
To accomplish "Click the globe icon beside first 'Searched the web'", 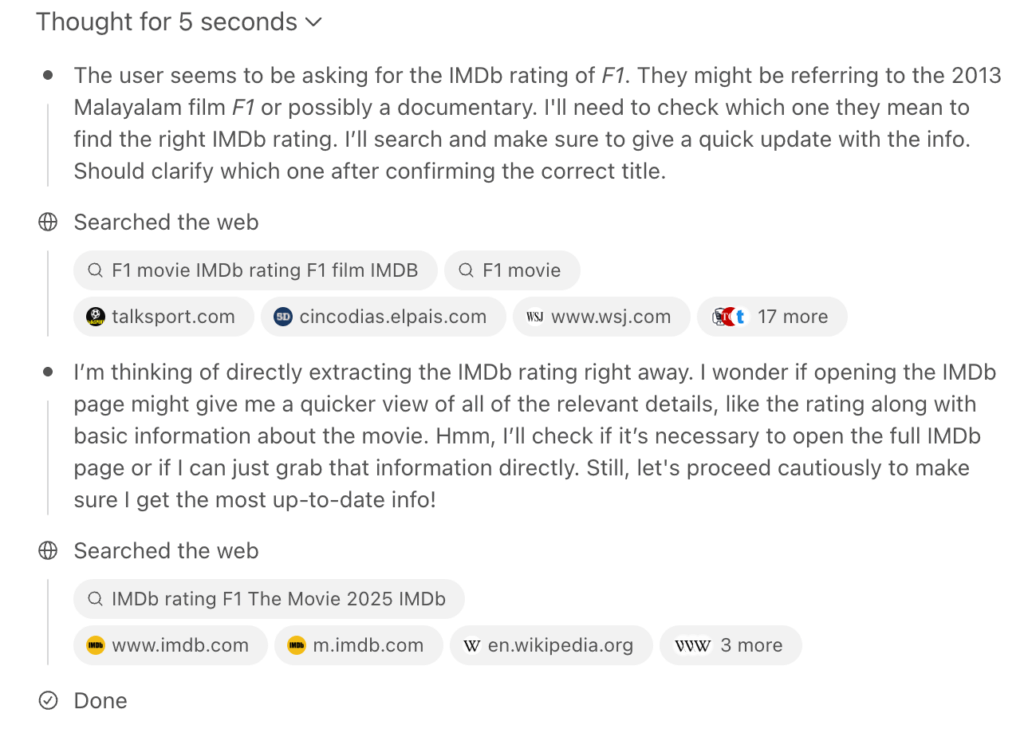I will click(x=48, y=222).
